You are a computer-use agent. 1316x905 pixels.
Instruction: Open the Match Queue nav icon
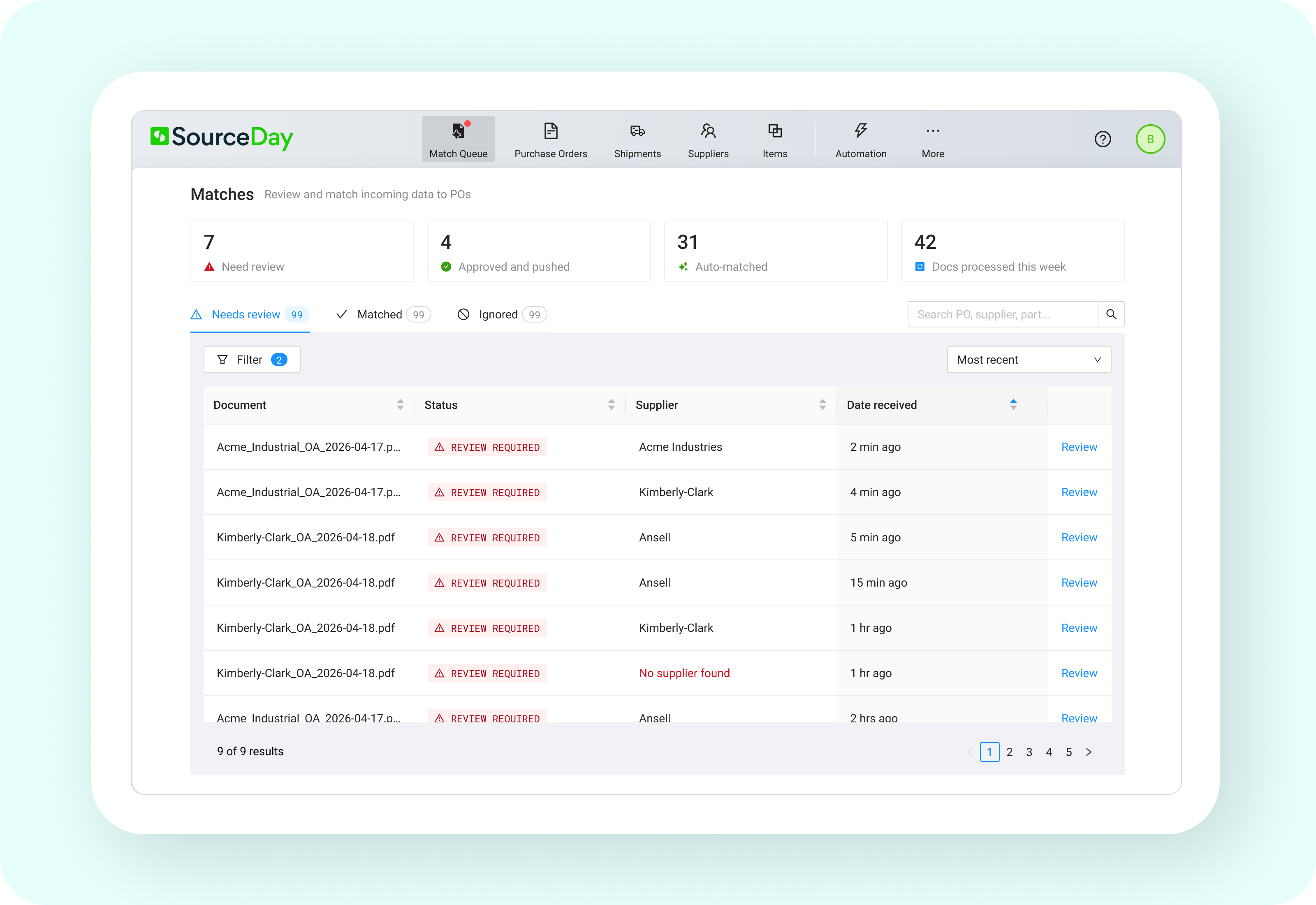(x=458, y=132)
